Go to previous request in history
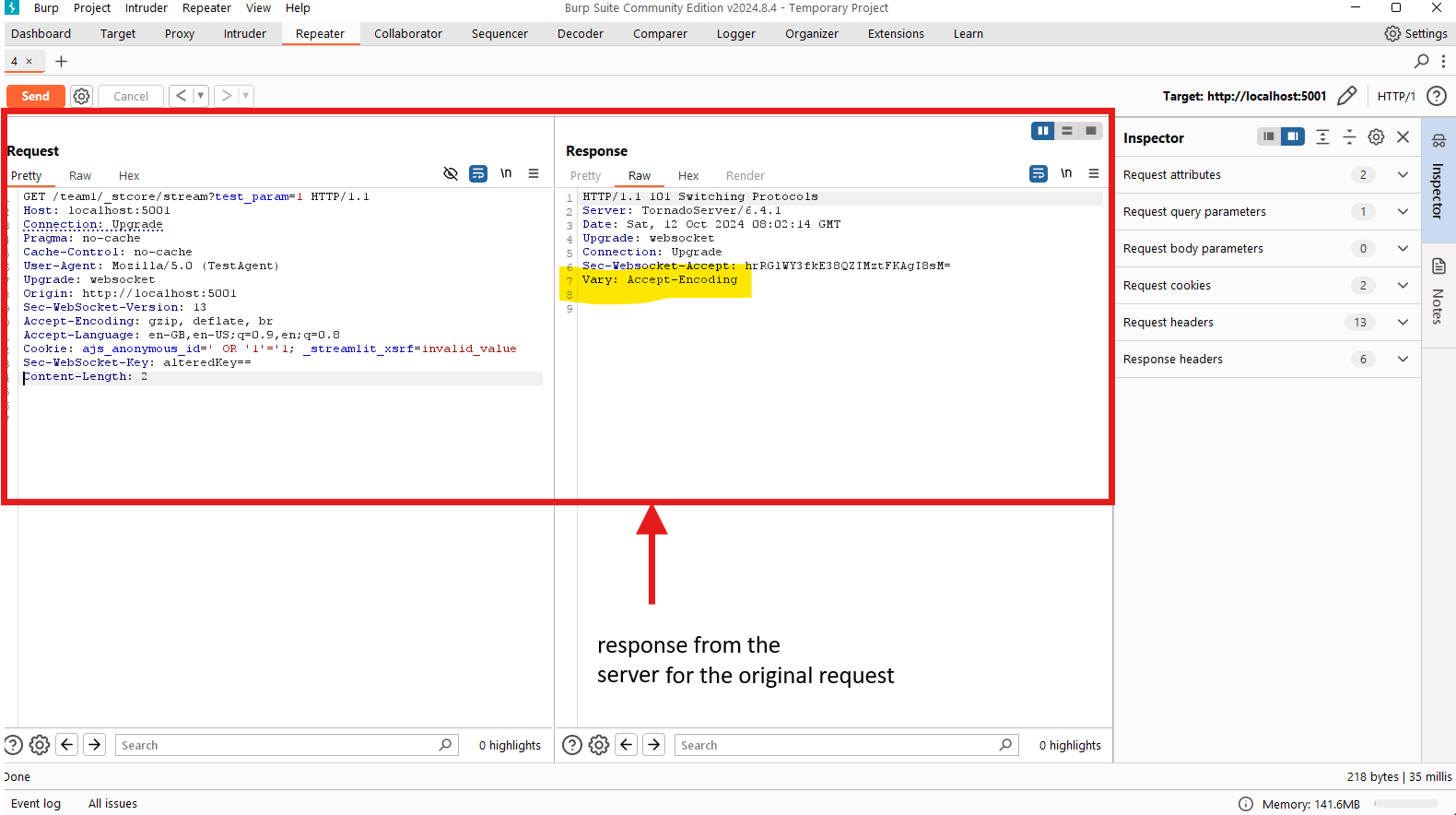The image size is (1456, 815). tap(181, 96)
